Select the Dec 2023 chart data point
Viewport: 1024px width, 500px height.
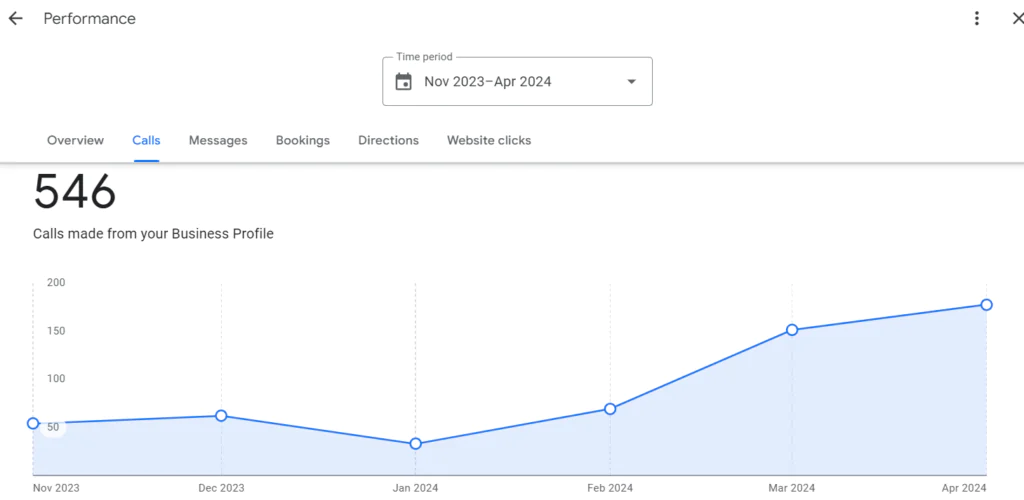pos(221,416)
